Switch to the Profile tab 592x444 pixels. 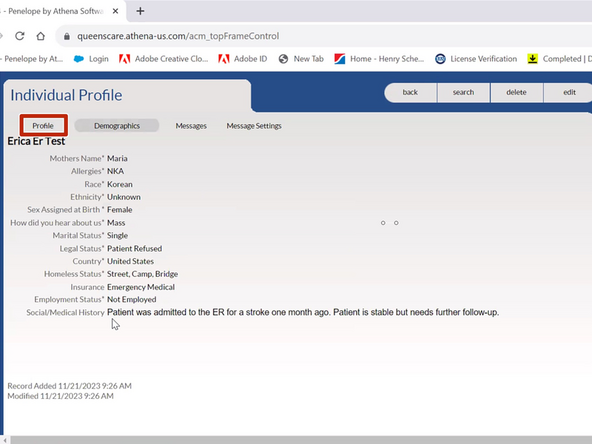point(43,126)
